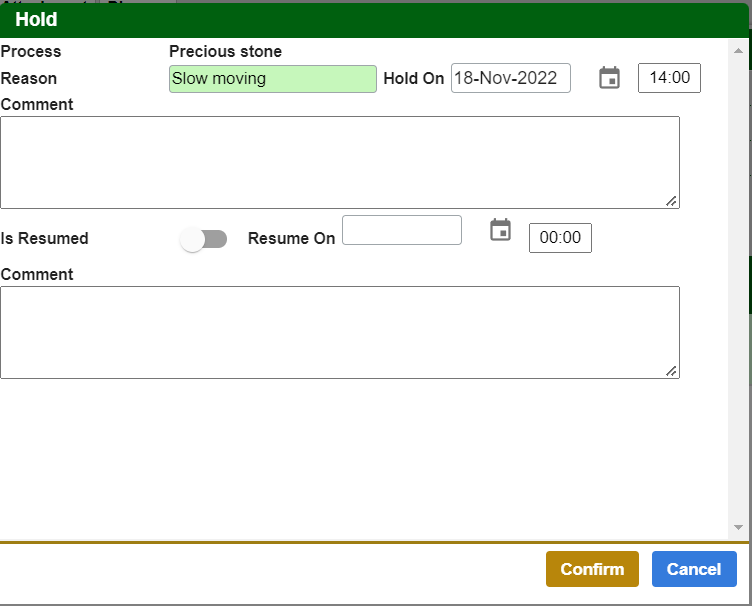Click the Resume On label
The image size is (752, 606).
pyautogui.click(x=291, y=239)
